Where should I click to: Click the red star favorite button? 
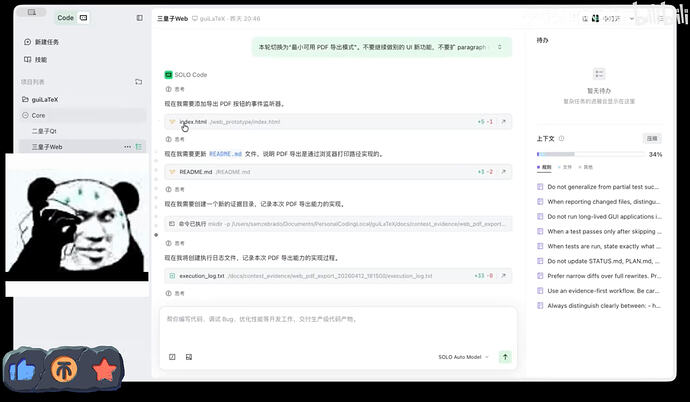[104, 369]
